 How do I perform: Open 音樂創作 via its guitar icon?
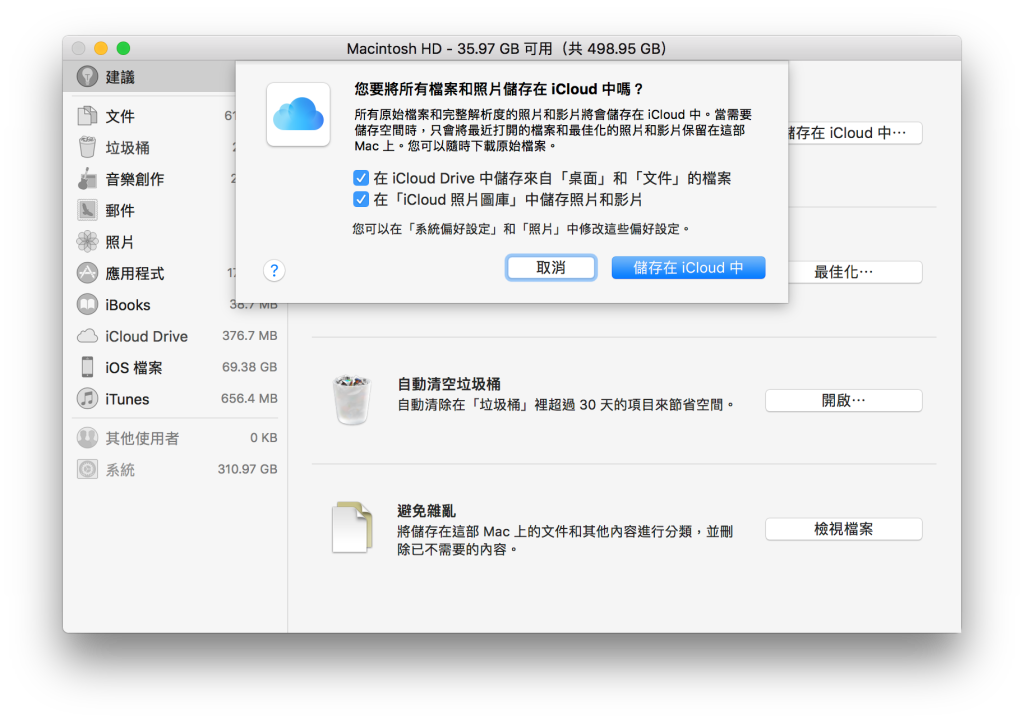87,178
